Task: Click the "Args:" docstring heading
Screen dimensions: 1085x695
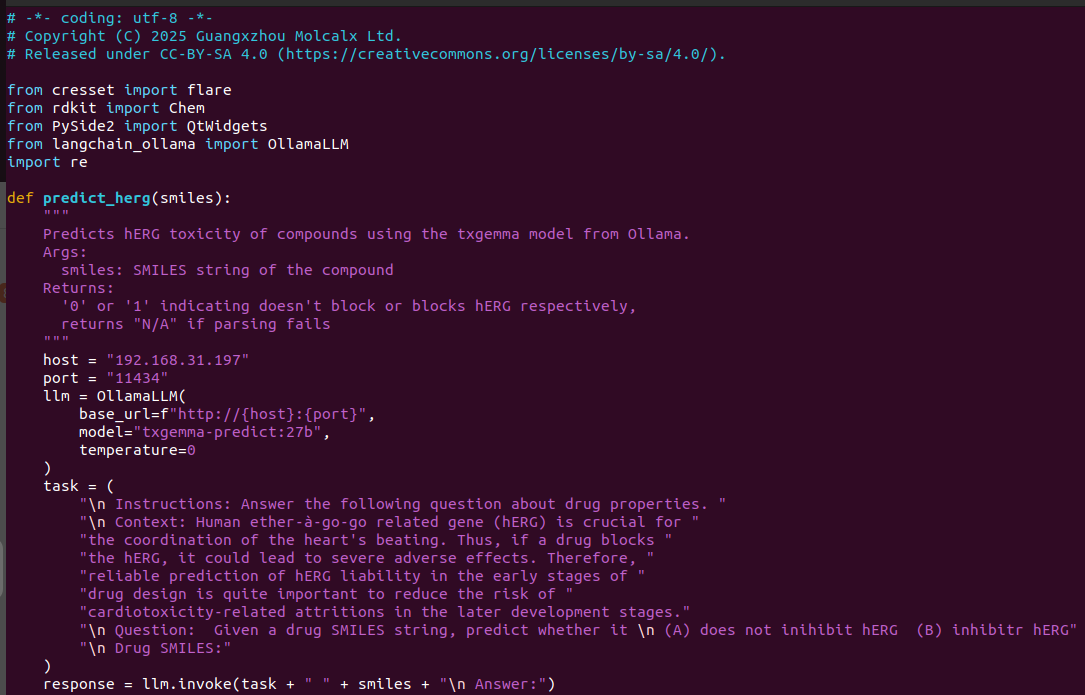Action: (x=65, y=252)
